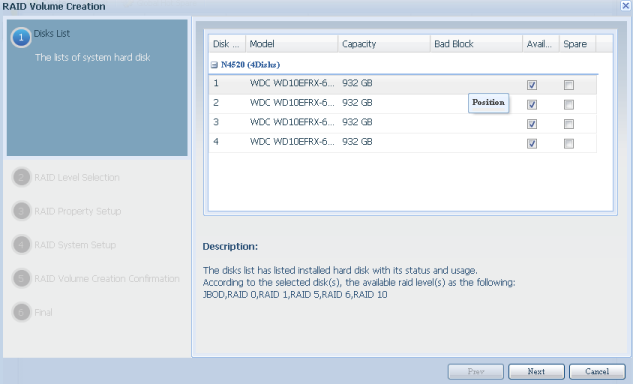Select disk 1 model cell

(292, 83)
